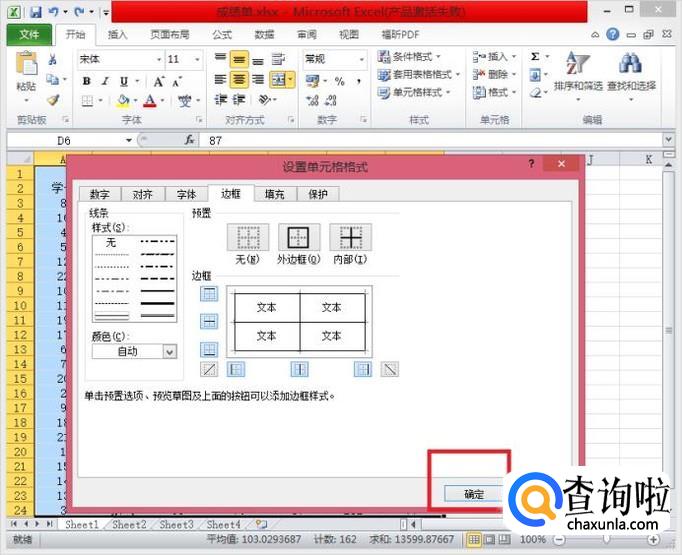Open the 文件 file menu tab
The image size is (682, 555).
pos(29,34)
